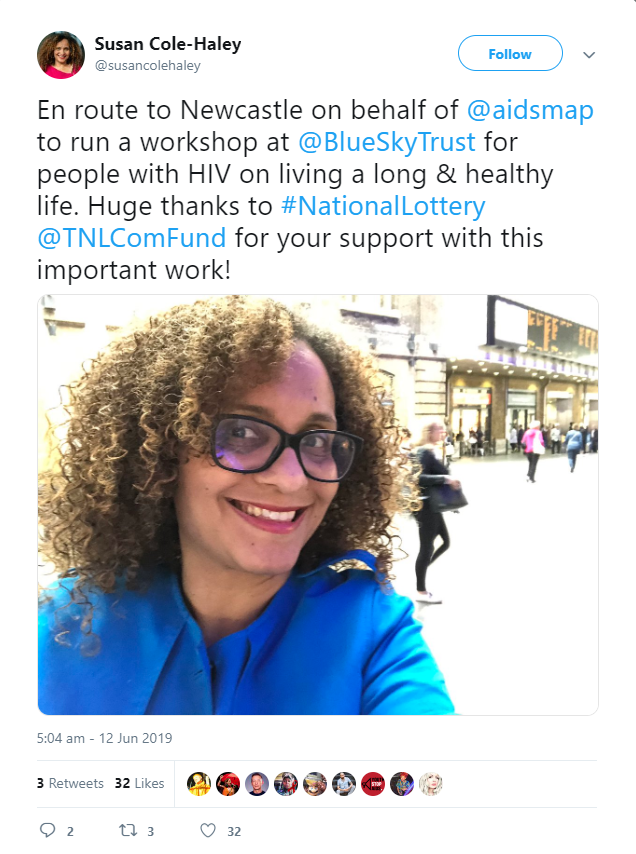
Task: Click the first liker avatar in the row
Action: point(199,784)
